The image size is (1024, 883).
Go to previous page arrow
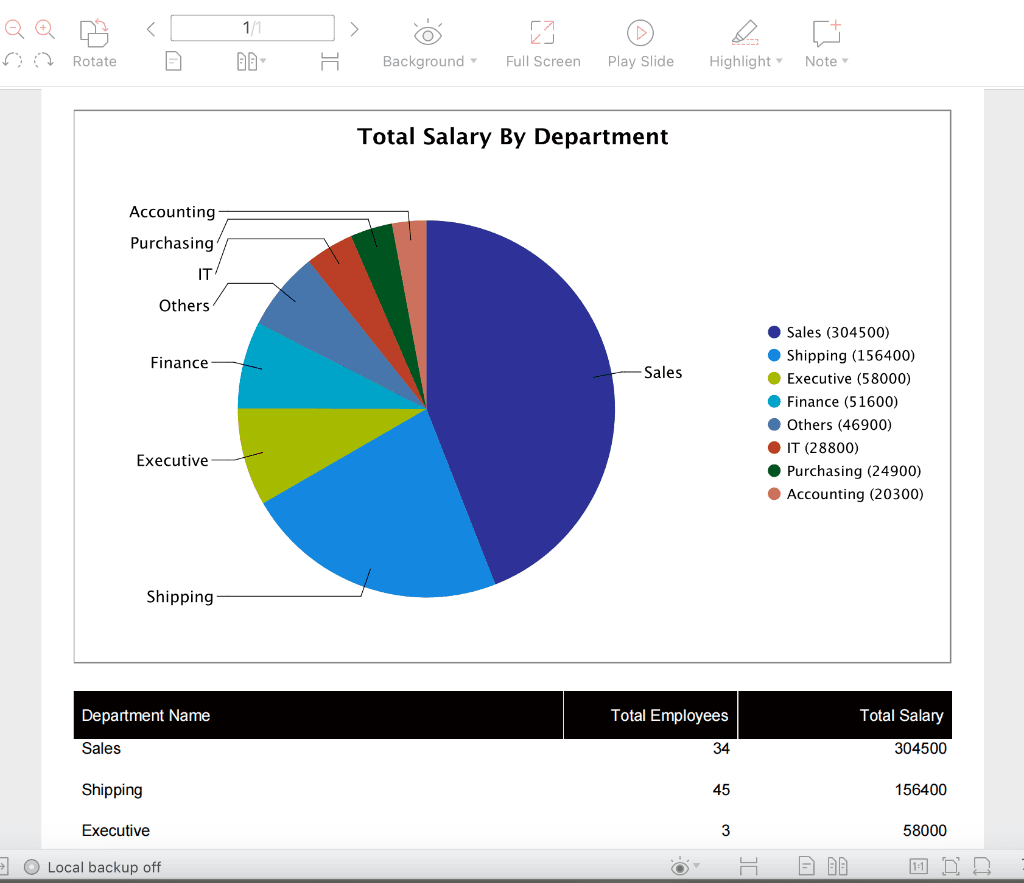pos(151,29)
